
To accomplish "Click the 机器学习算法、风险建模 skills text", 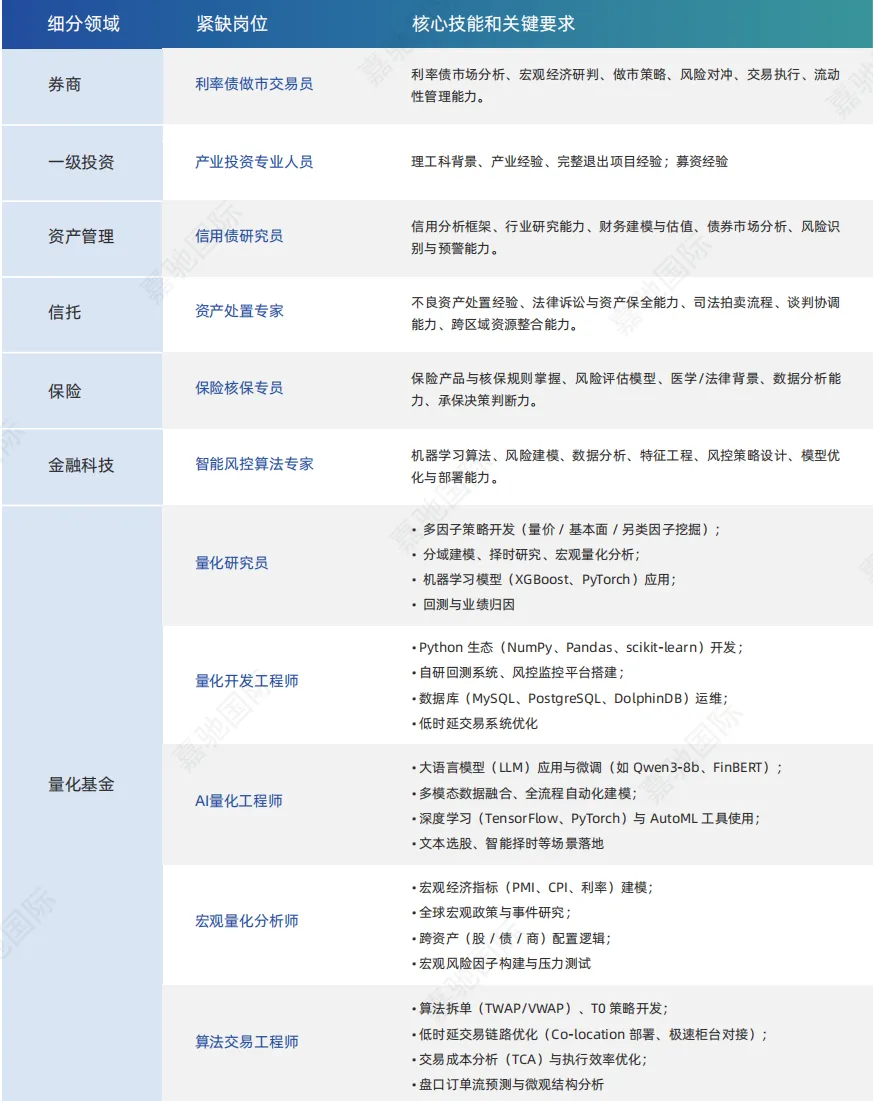I will coord(625,466).
